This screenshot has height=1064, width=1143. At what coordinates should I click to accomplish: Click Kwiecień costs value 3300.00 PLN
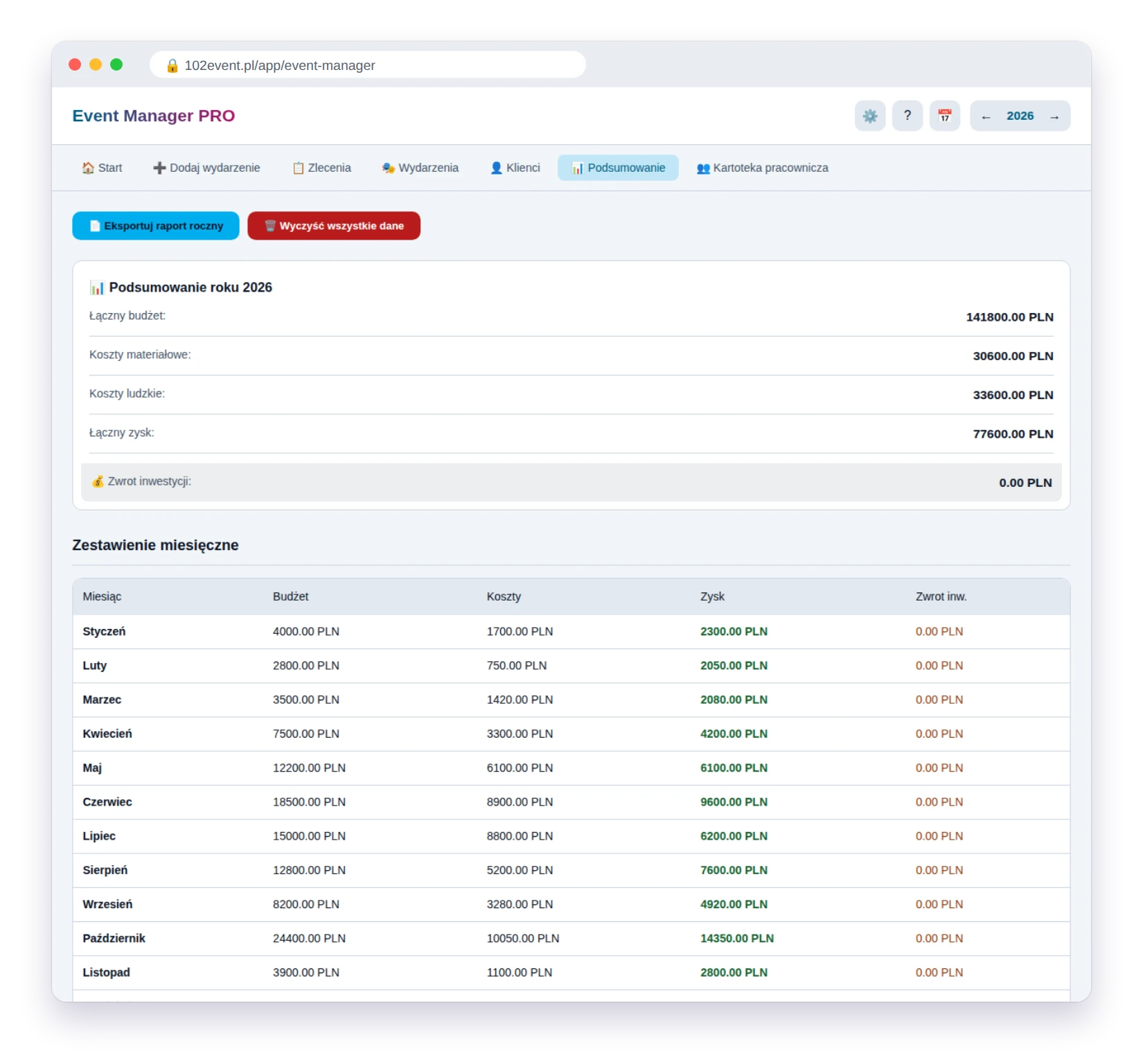[x=520, y=734]
